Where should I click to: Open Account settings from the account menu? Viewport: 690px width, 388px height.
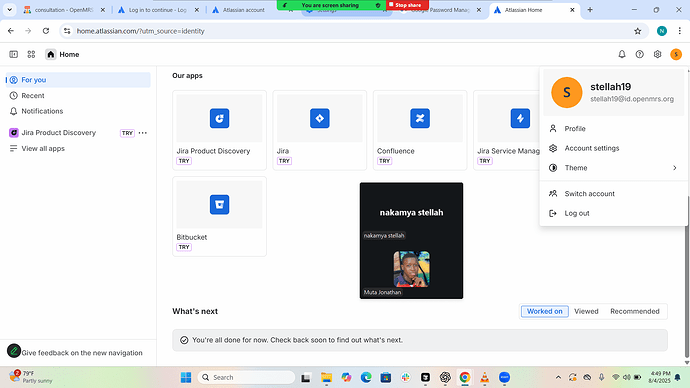point(613,148)
